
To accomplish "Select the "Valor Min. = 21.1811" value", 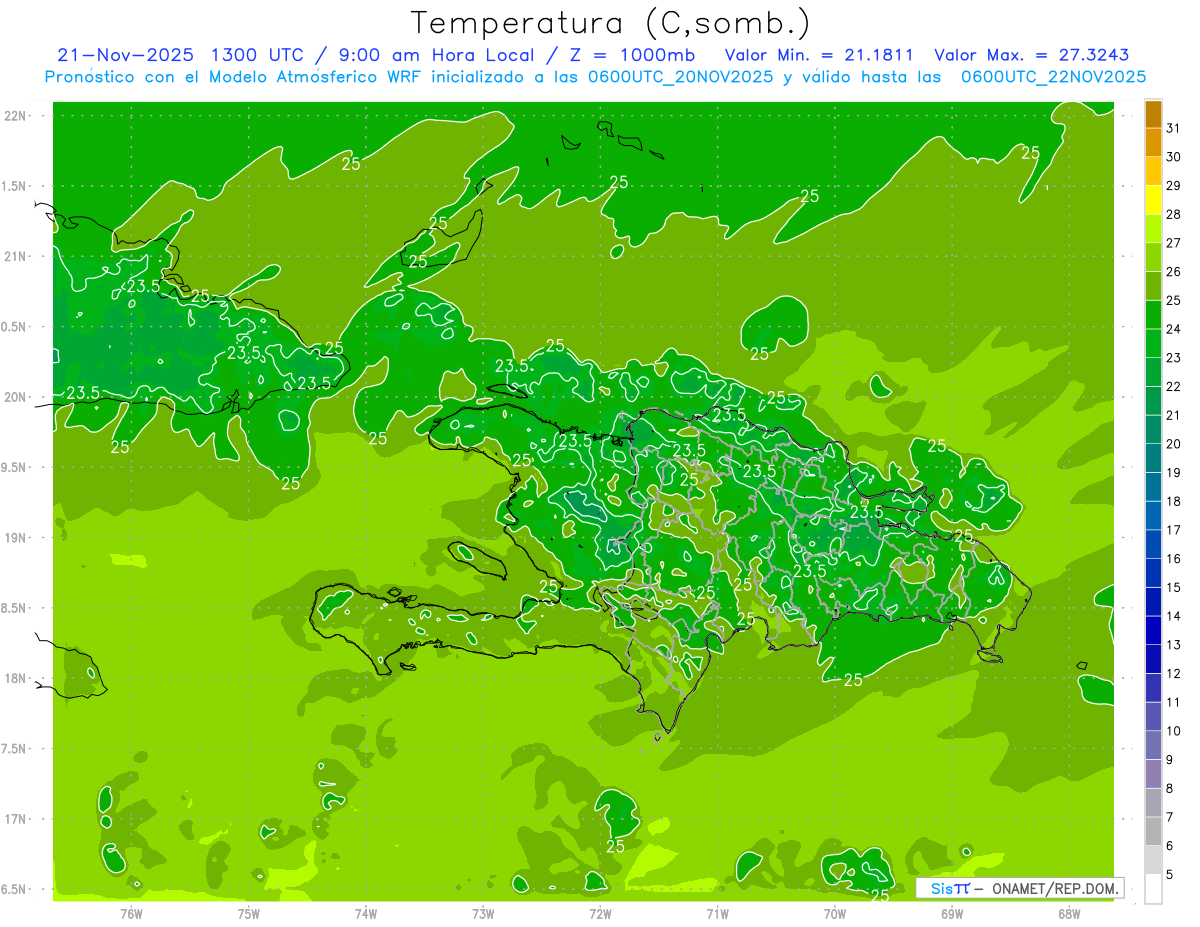I will [x=818, y=55].
